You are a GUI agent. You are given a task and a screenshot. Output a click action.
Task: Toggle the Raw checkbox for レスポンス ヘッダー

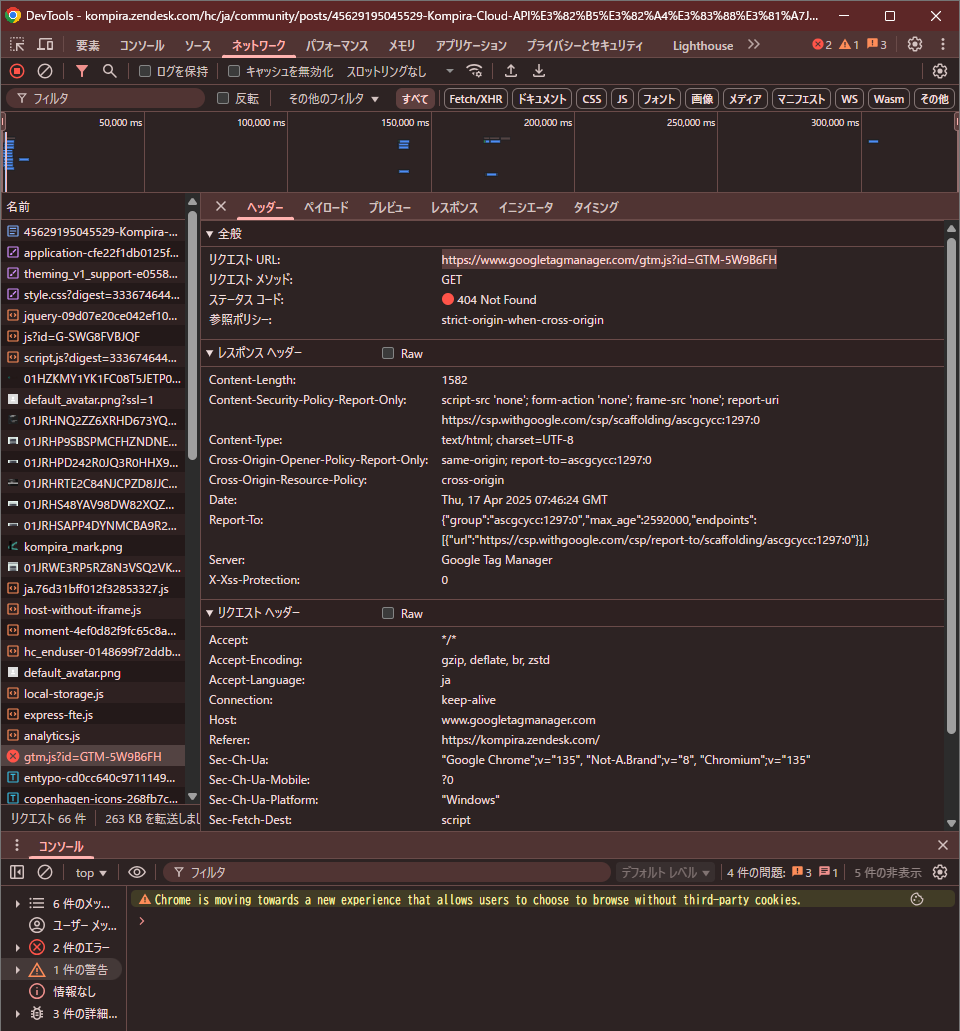[x=388, y=354]
